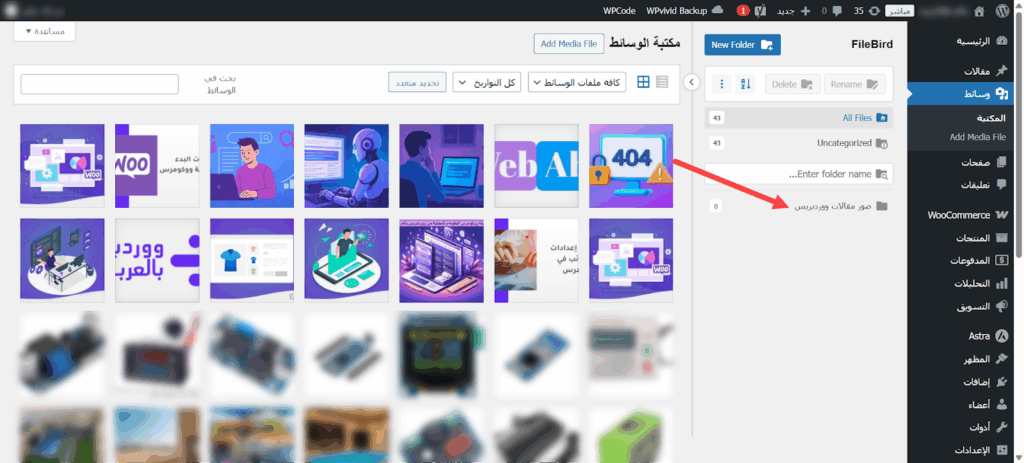This screenshot has height=463, width=1024.
Task: Click the WPvivid Backup cloud icon
Action: tap(717, 10)
